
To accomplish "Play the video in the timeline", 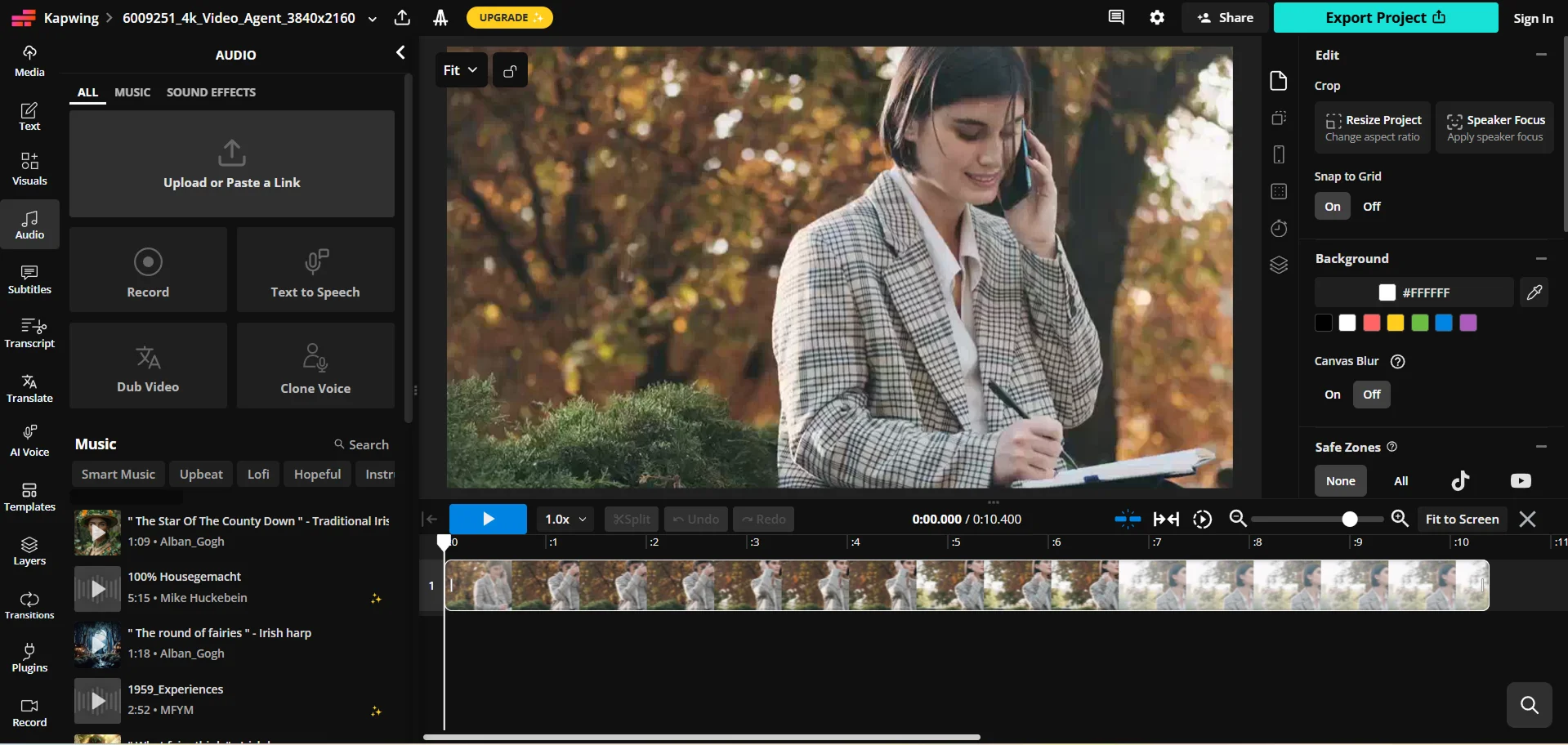I will pyautogui.click(x=488, y=520).
